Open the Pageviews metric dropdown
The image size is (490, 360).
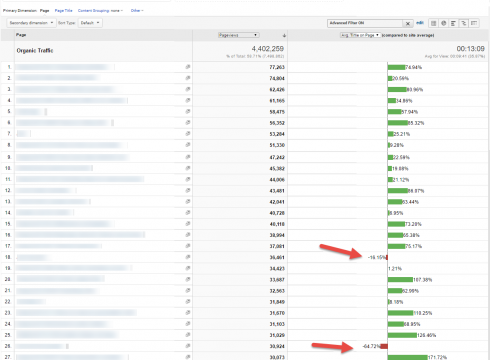[239, 35]
